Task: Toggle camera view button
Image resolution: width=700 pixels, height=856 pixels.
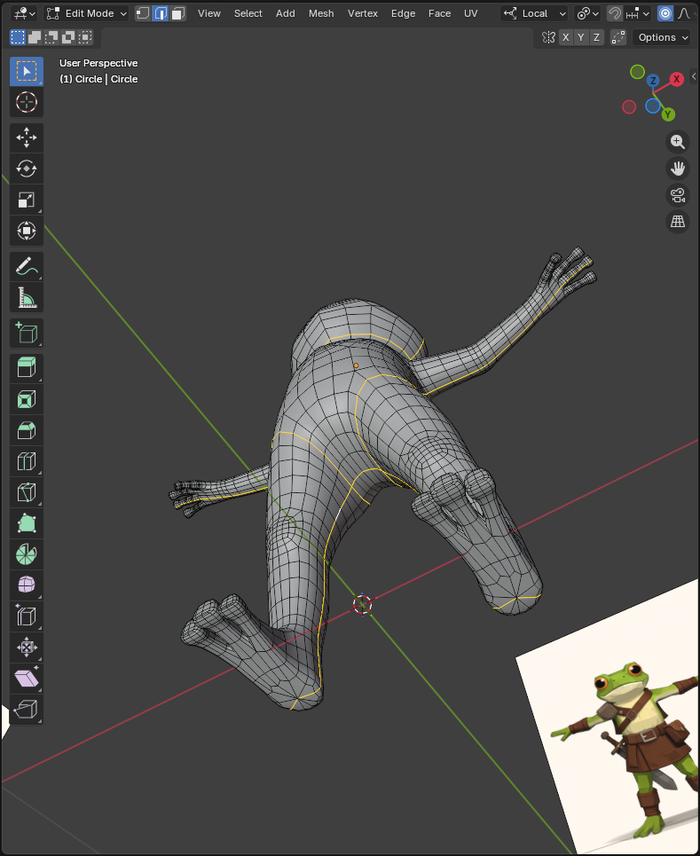Action: [677, 195]
